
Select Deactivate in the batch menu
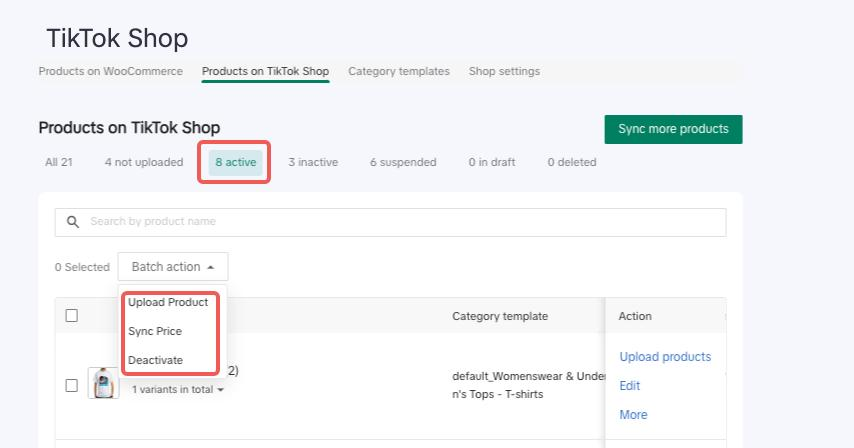point(155,360)
